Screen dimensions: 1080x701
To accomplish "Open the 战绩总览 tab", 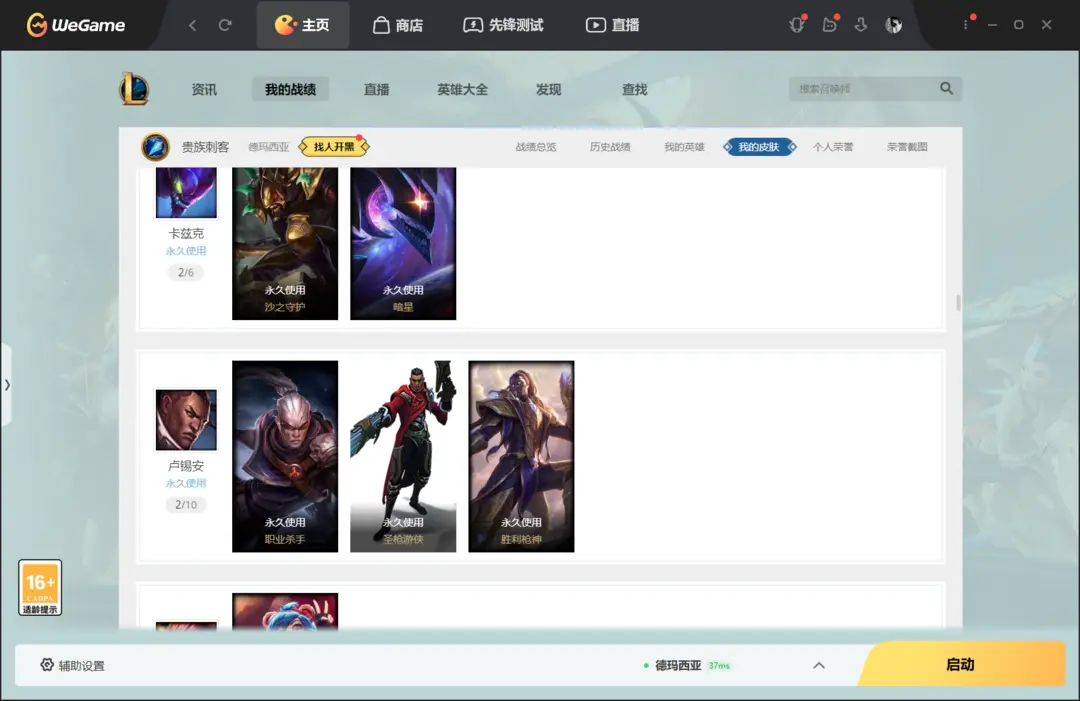I will pyautogui.click(x=536, y=147).
